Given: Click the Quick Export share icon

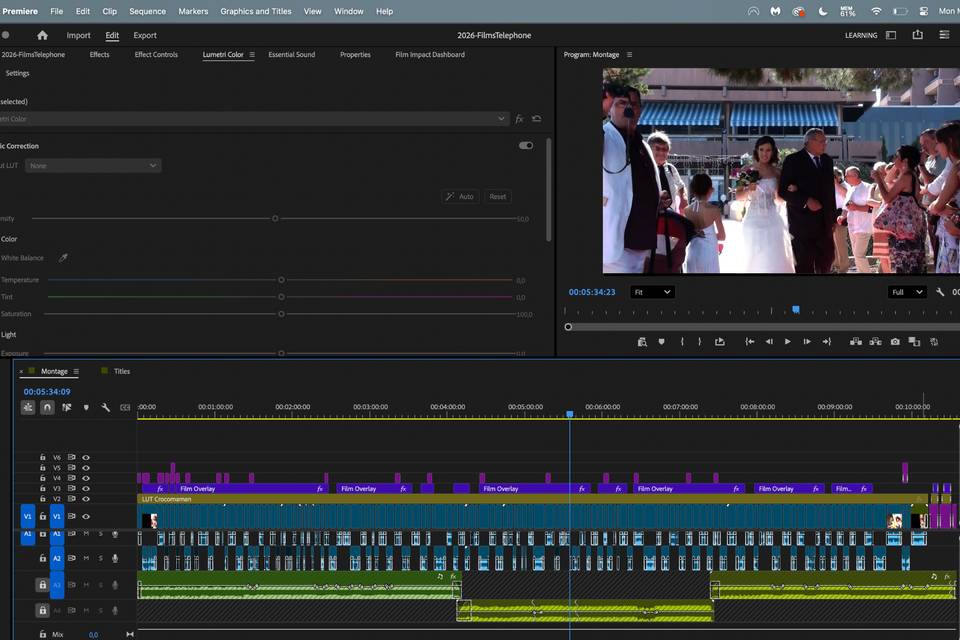Looking at the screenshot, I should [917, 35].
